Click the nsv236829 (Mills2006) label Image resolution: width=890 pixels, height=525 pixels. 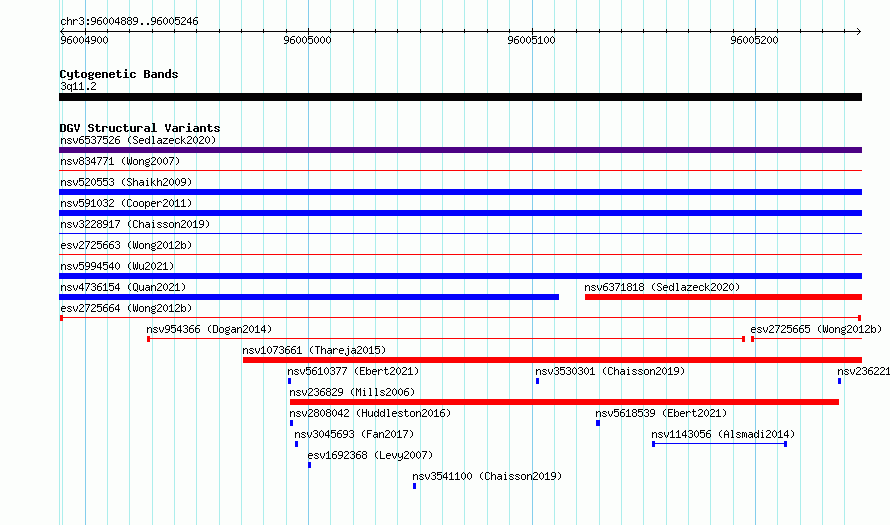coord(352,392)
